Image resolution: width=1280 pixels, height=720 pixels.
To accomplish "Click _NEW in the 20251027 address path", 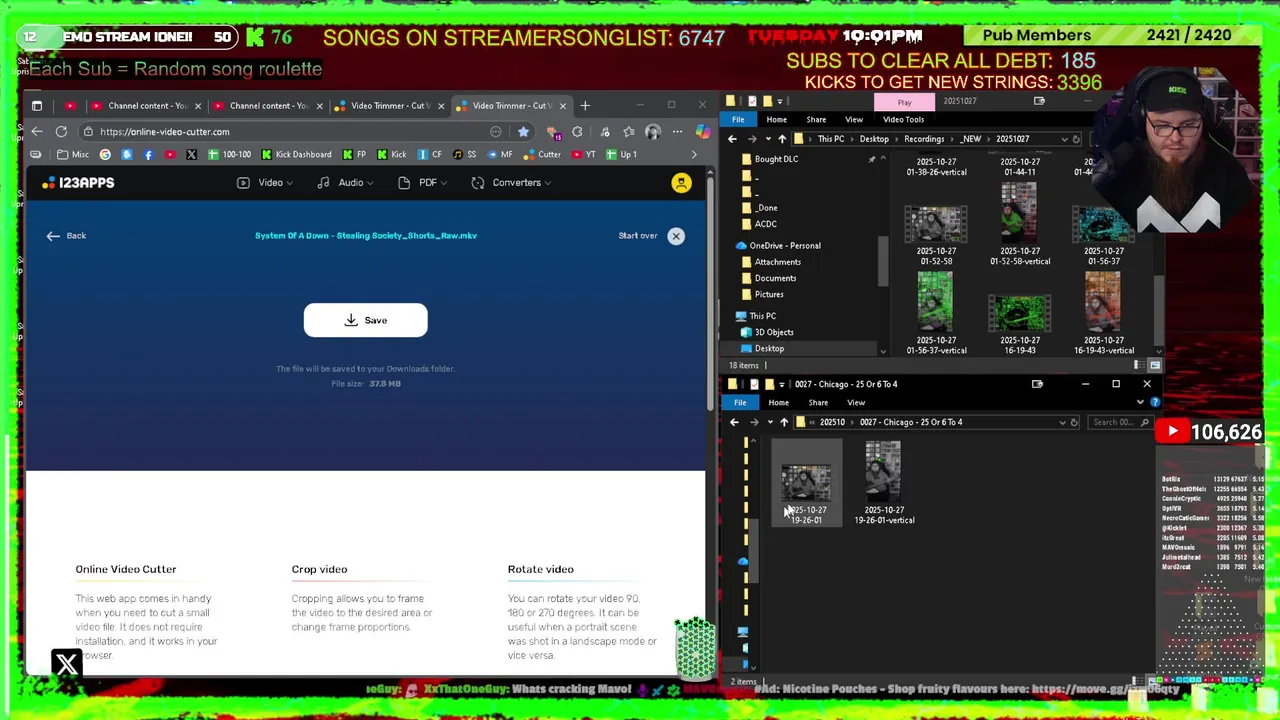I will pyautogui.click(x=970, y=140).
